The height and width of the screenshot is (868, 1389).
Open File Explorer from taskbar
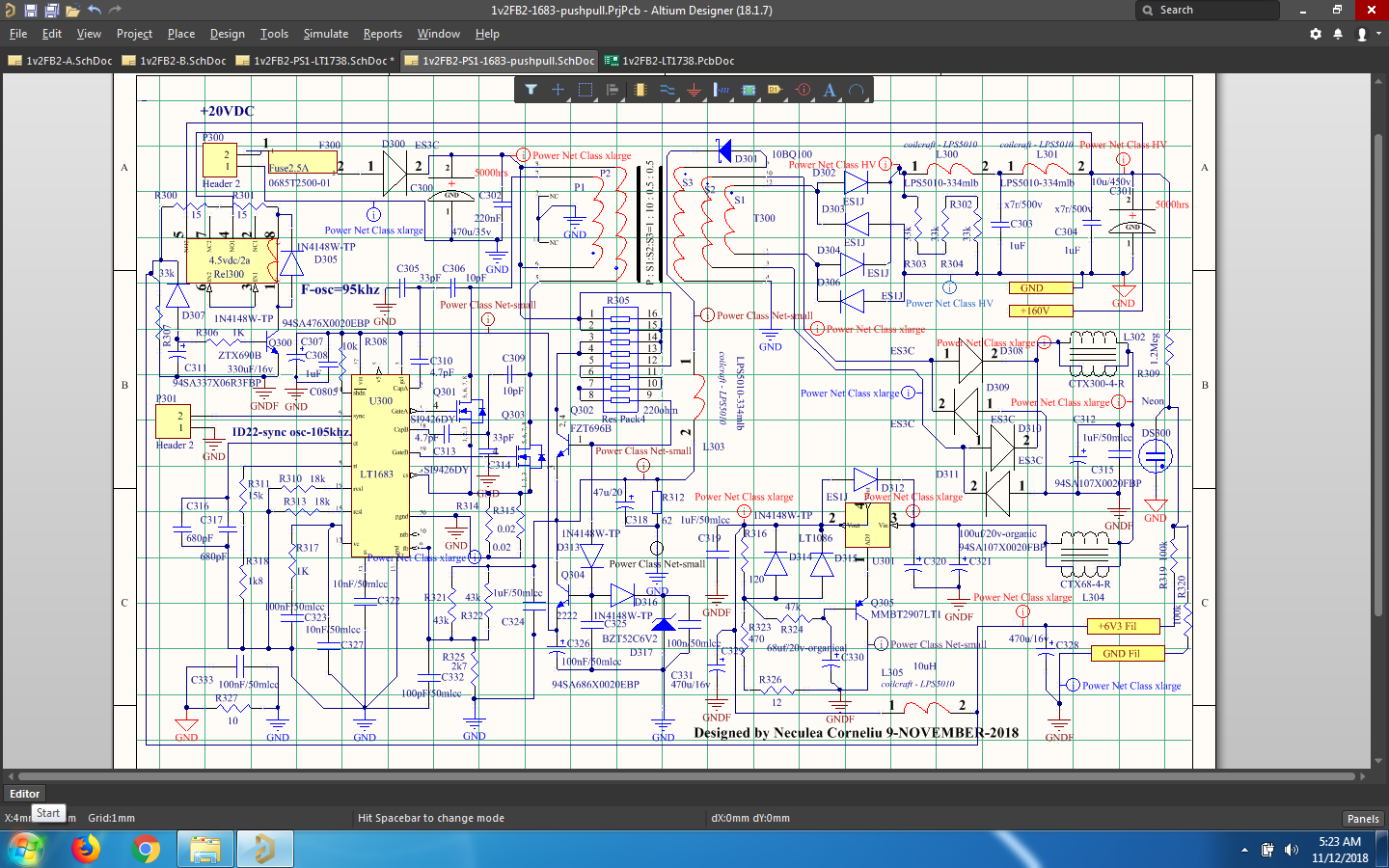[x=205, y=850]
